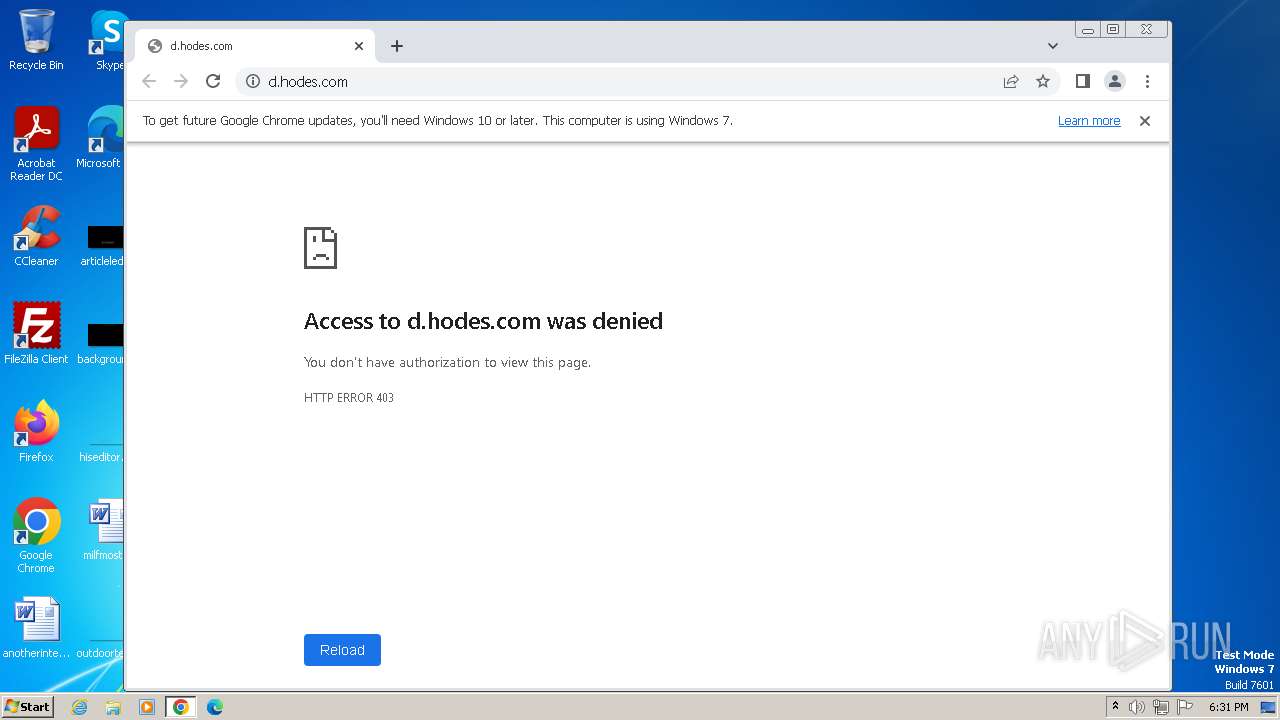Close the d.hodes.com tab
Screen dimensions: 1280x720
(359, 46)
